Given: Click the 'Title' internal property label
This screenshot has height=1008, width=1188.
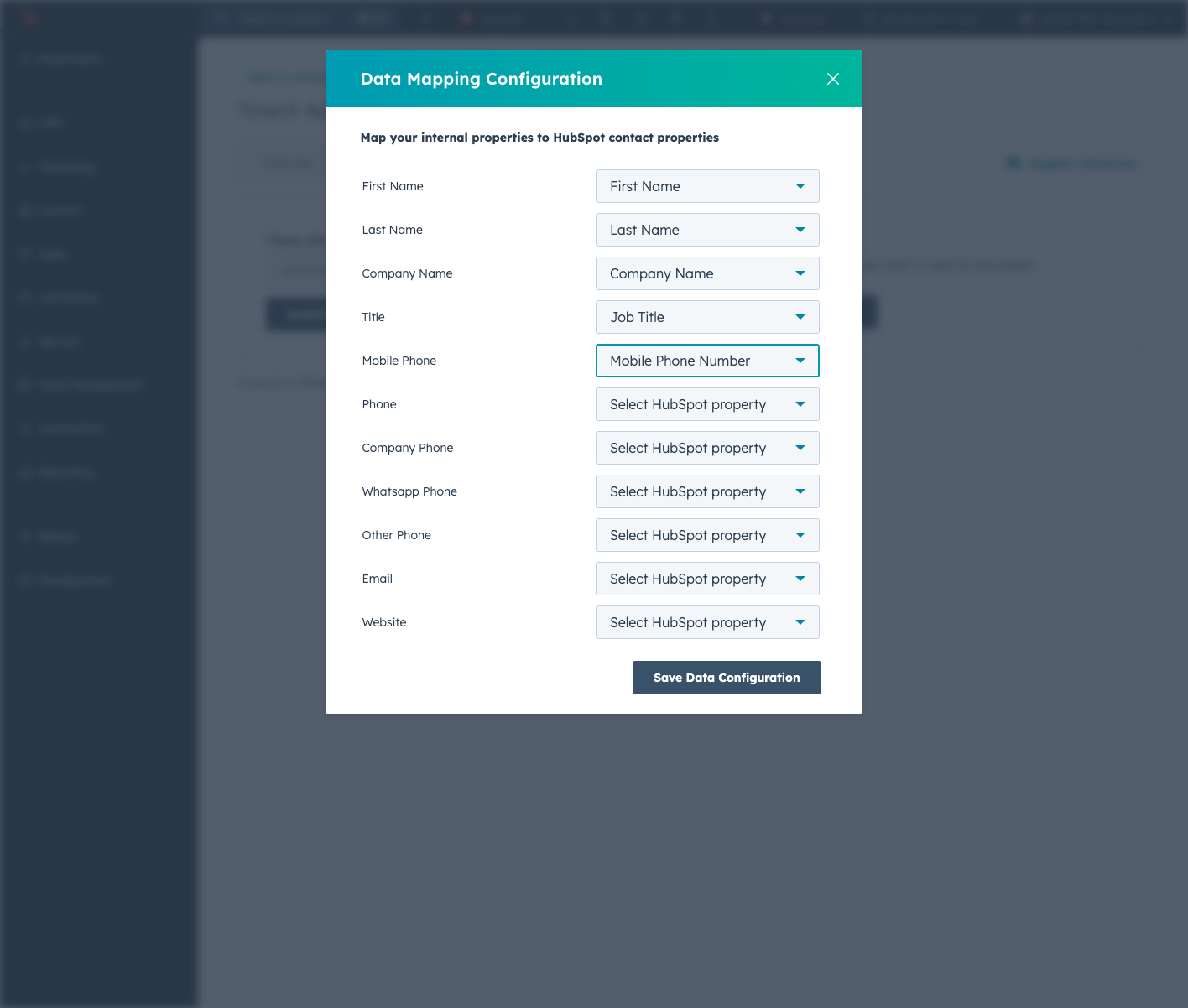Looking at the screenshot, I should click(x=373, y=317).
